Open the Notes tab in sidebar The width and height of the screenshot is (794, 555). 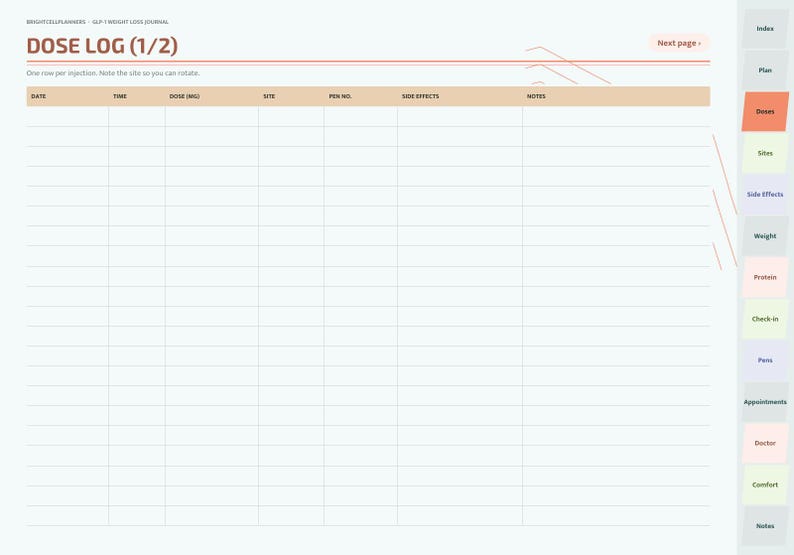tap(765, 526)
